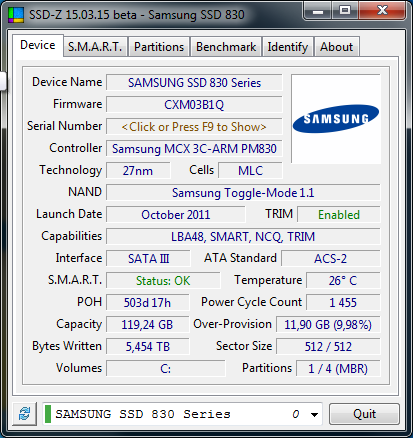Click the green drive status indicator

[48, 414]
